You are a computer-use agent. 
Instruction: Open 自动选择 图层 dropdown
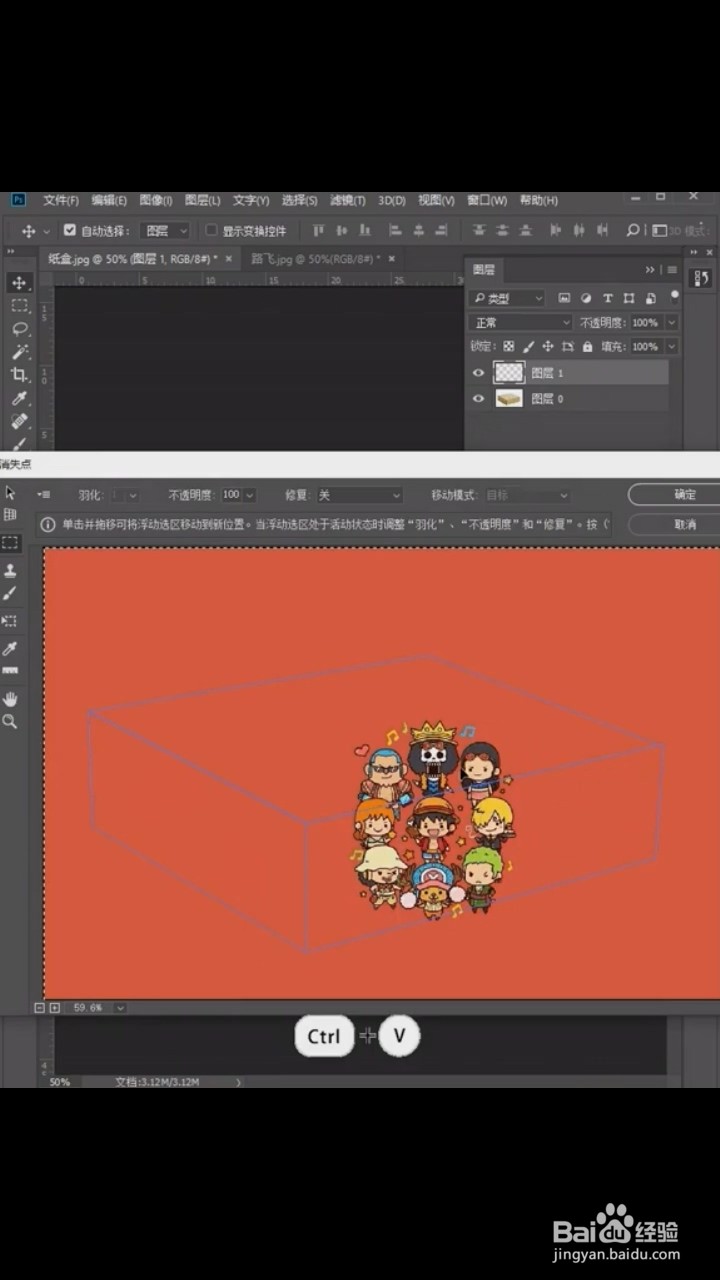(x=165, y=230)
